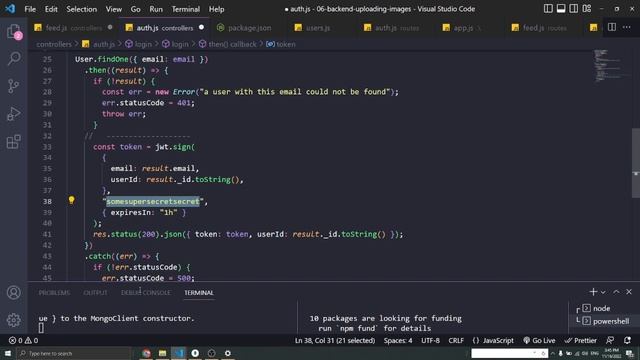Open editor More Actions ellipsis
The height and width of the screenshot is (360, 640).
click(627, 27)
